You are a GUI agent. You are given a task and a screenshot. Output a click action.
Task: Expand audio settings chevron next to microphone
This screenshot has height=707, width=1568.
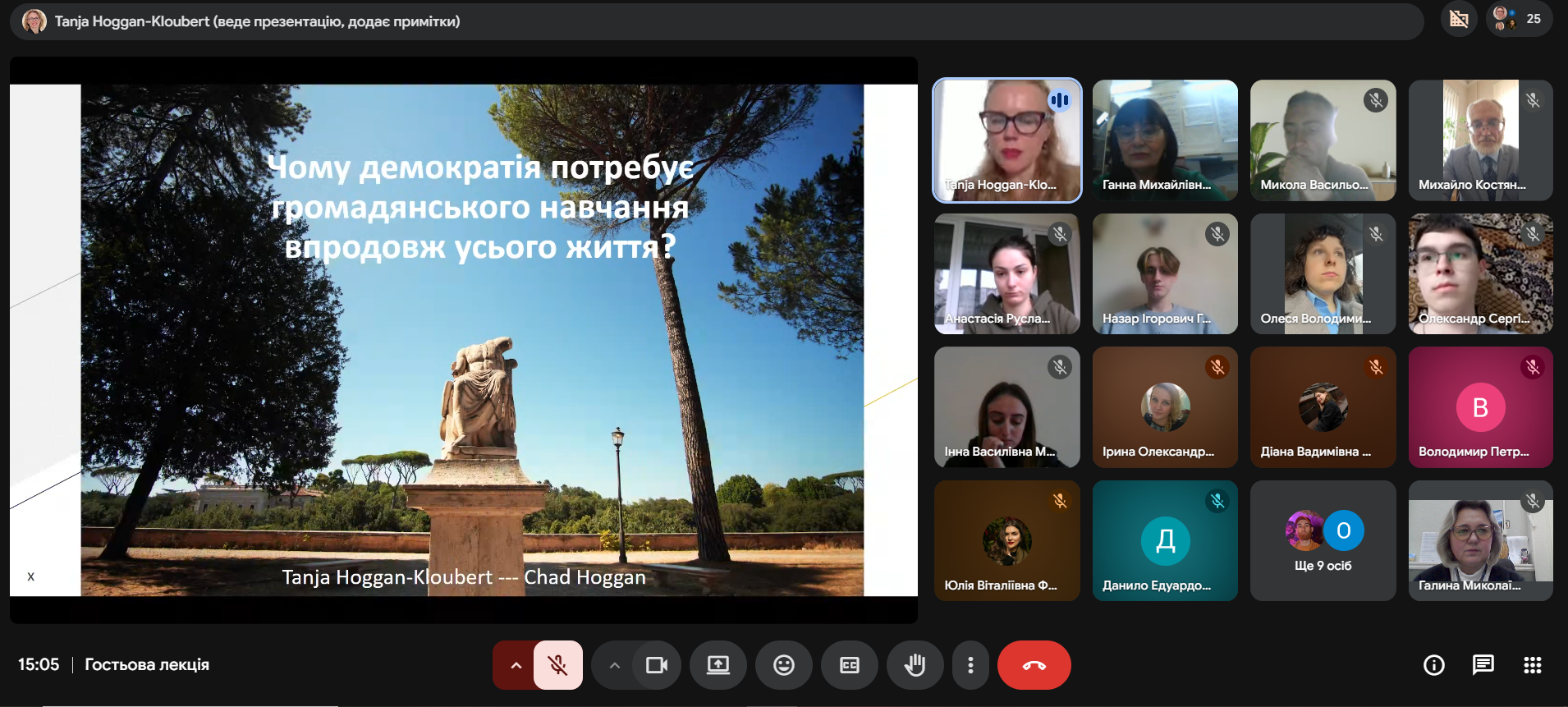(516, 665)
